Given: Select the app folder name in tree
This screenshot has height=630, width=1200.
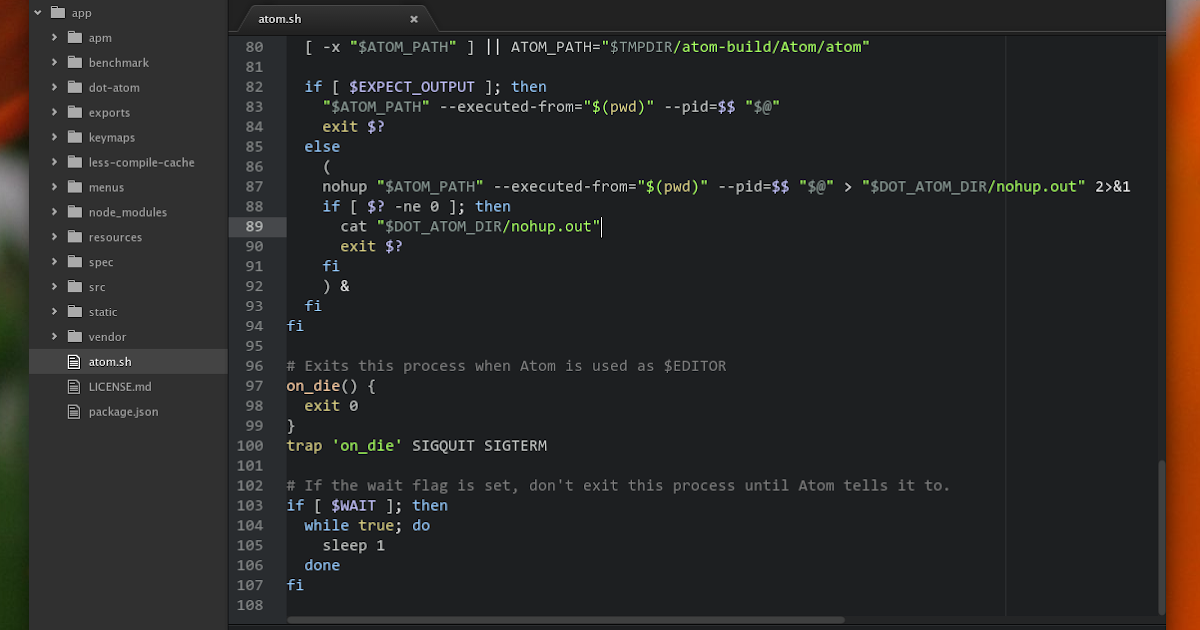Looking at the screenshot, I should click(x=81, y=13).
